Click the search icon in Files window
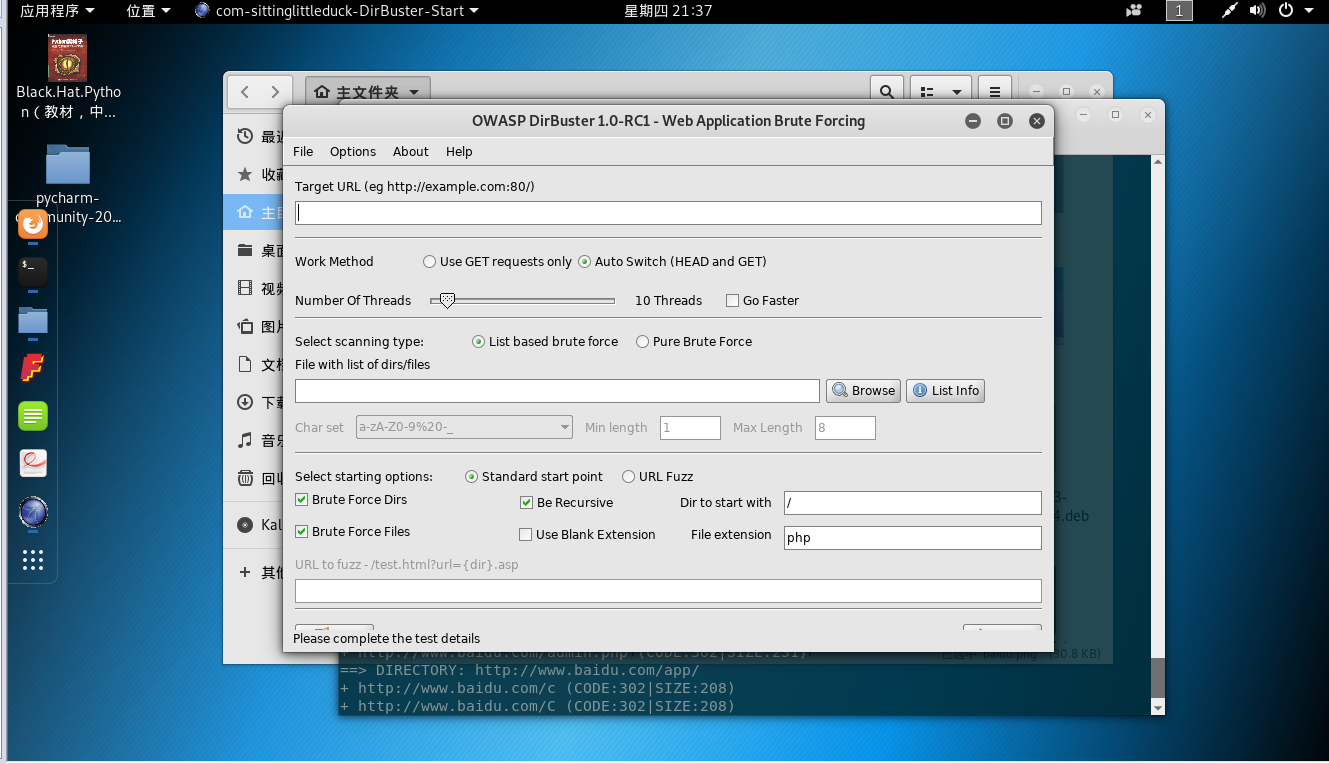The height and width of the screenshot is (764, 1329). (x=887, y=91)
